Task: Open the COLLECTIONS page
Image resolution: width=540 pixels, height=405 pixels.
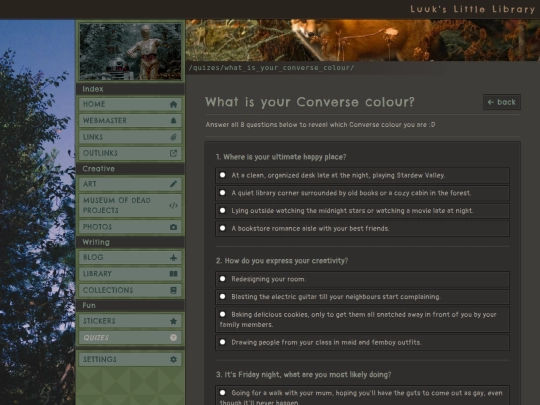Action: (x=130, y=290)
